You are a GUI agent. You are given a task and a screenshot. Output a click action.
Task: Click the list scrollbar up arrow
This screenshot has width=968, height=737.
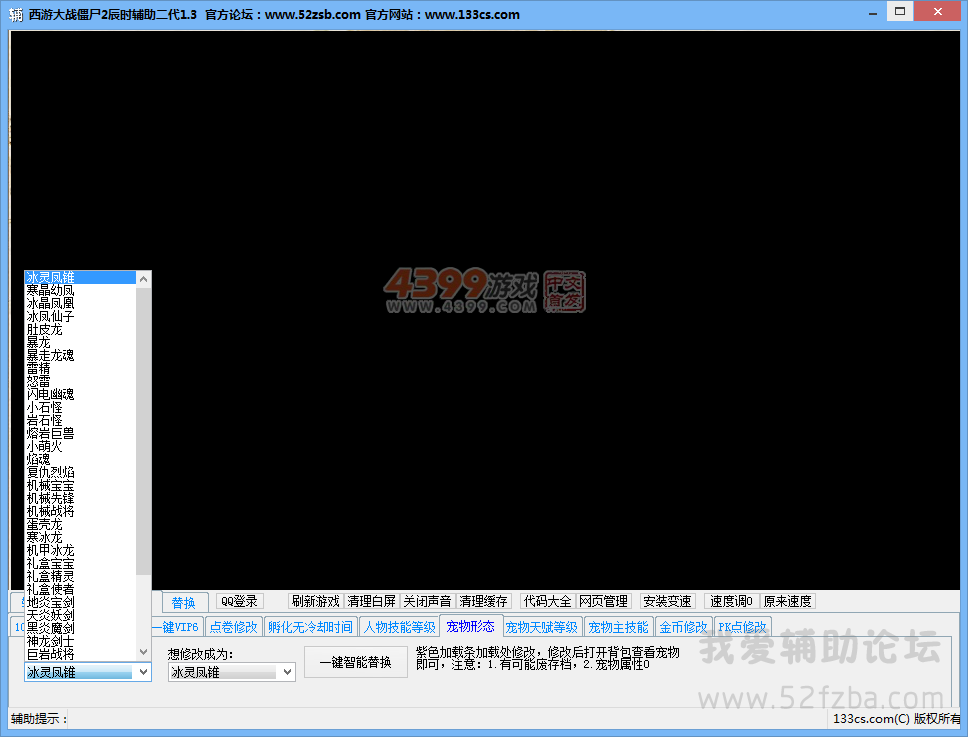[x=143, y=279]
